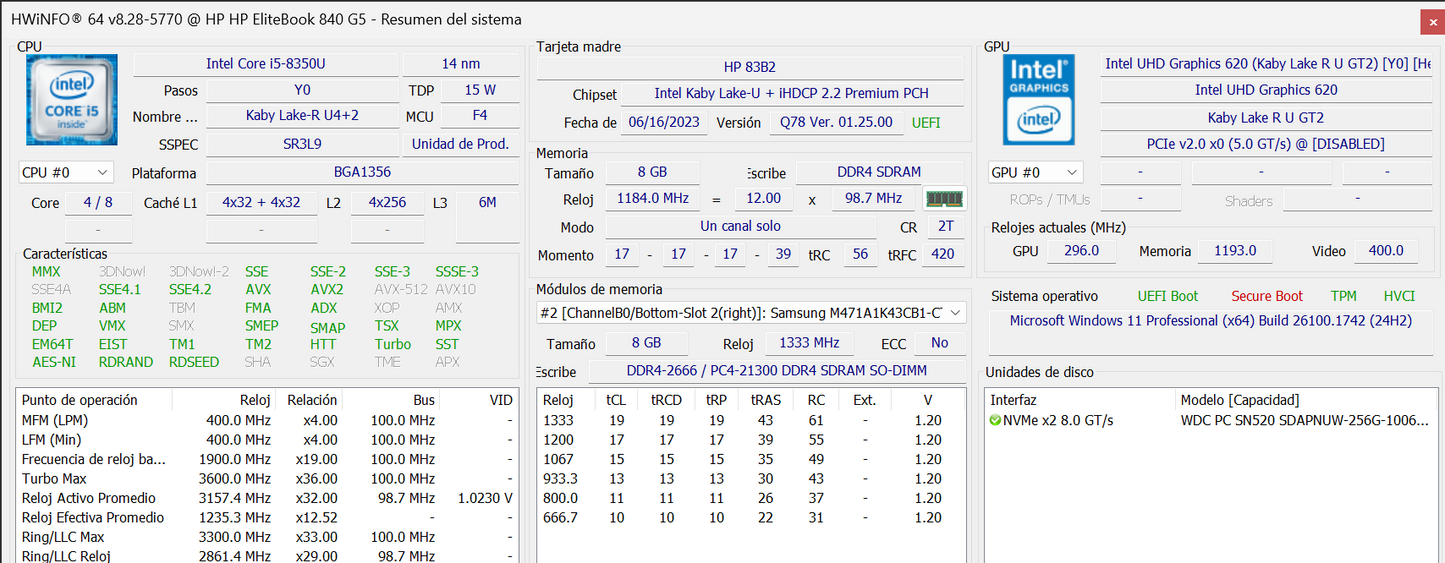Click the DDR4-2666 / PC4-21300 module type field
This screenshot has height=563, width=1445.
click(776, 372)
